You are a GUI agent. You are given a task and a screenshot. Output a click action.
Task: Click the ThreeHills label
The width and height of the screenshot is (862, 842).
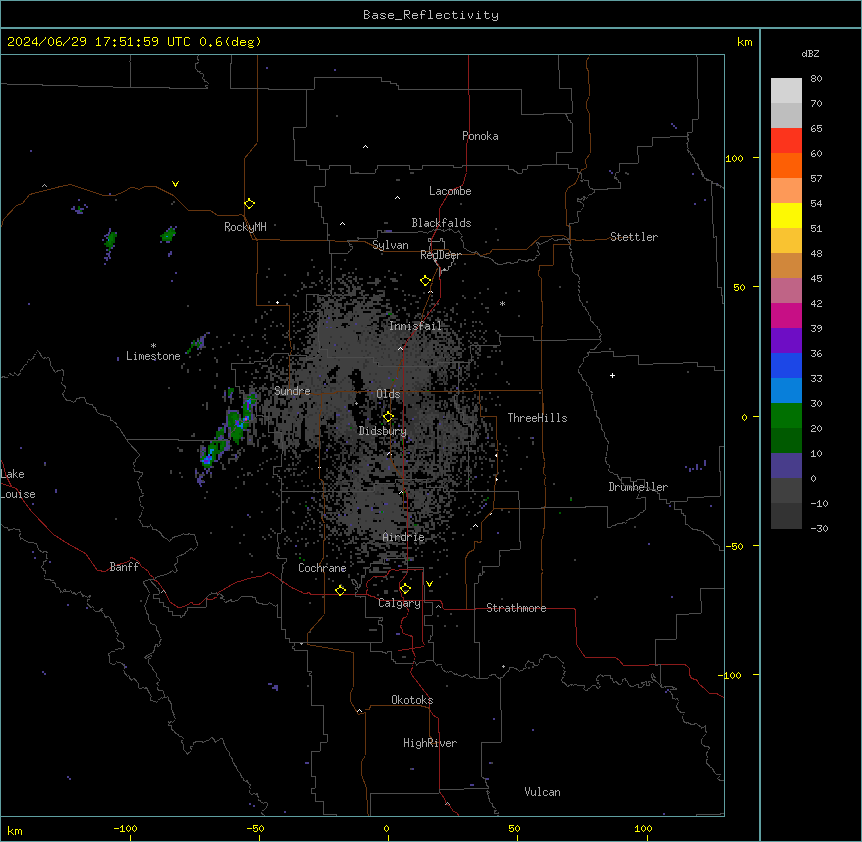tap(537, 418)
